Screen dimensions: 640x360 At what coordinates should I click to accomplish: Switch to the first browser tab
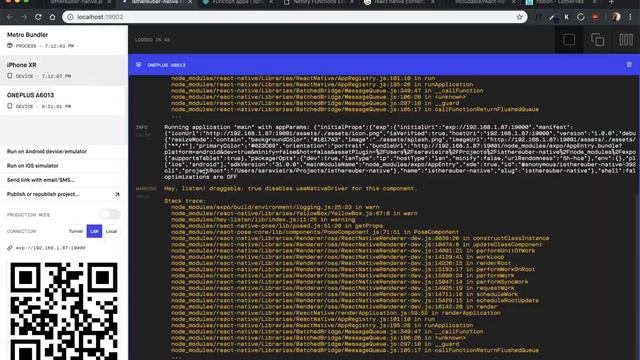point(77,2)
